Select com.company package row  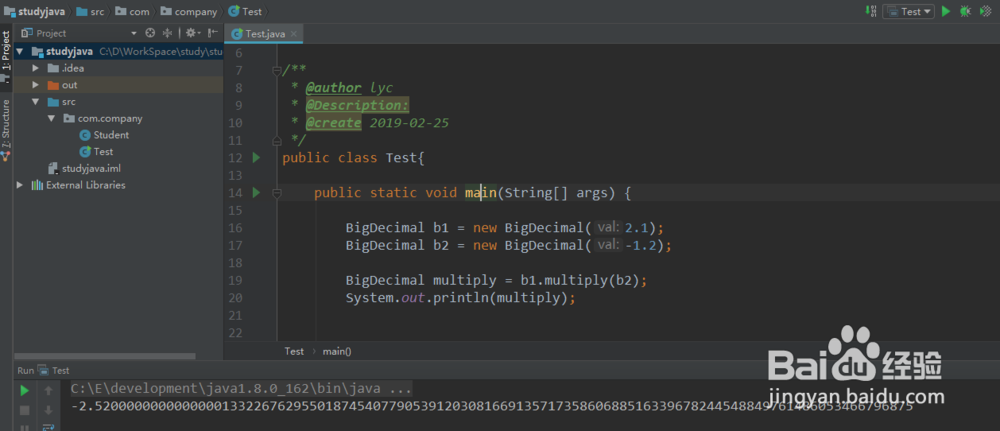119,119
